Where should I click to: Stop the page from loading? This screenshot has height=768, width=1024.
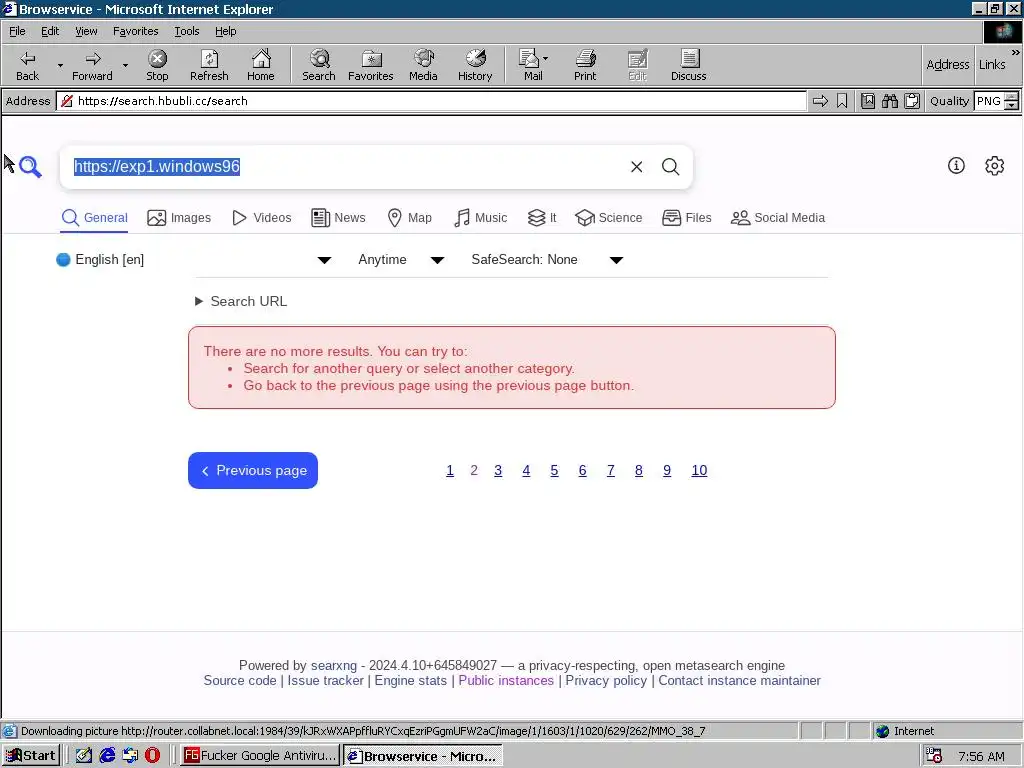(x=157, y=65)
